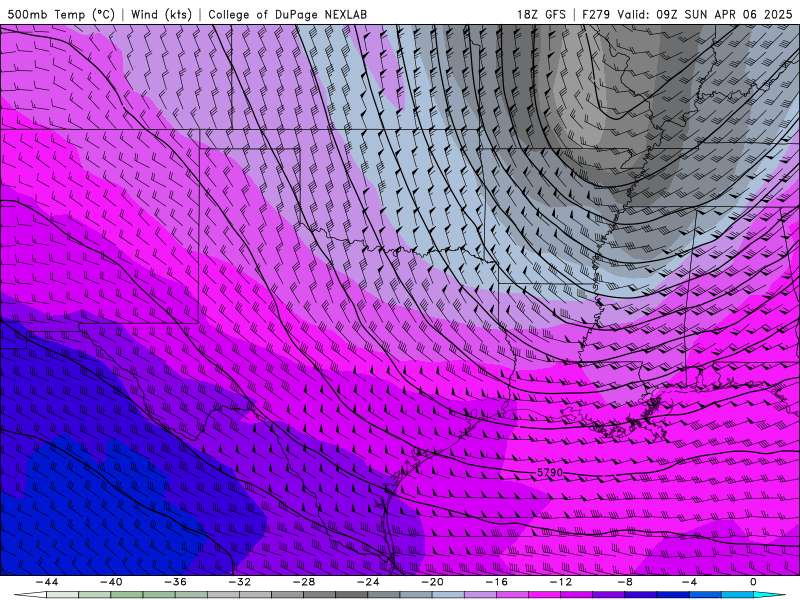This screenshot has width=800, height=600.
Task: Click the 0 color scale label
Action: [753, 582]
